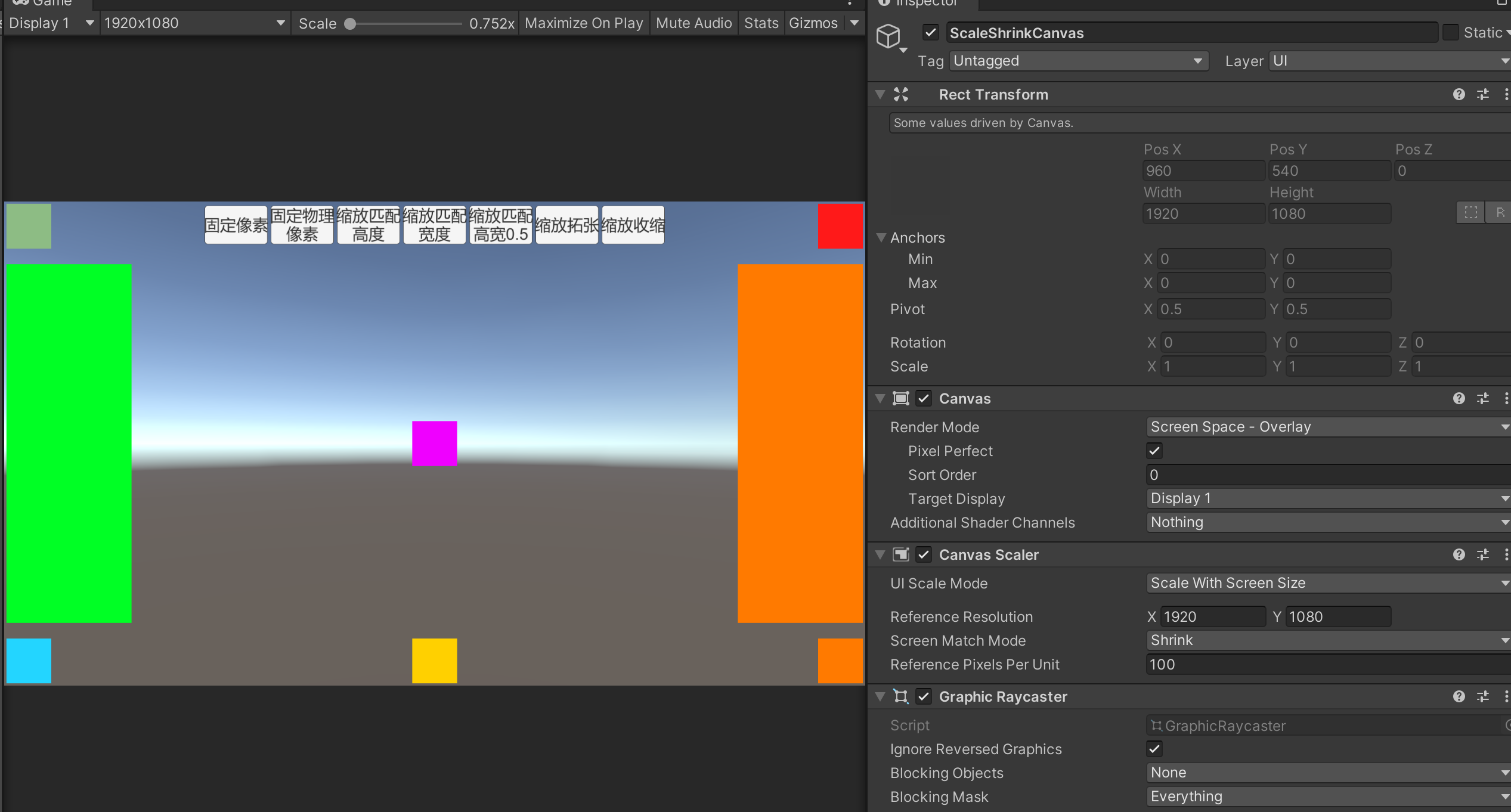Click Stats in Game view toolbar
This screenshot has width=1511, height=812.
[761, 23]
